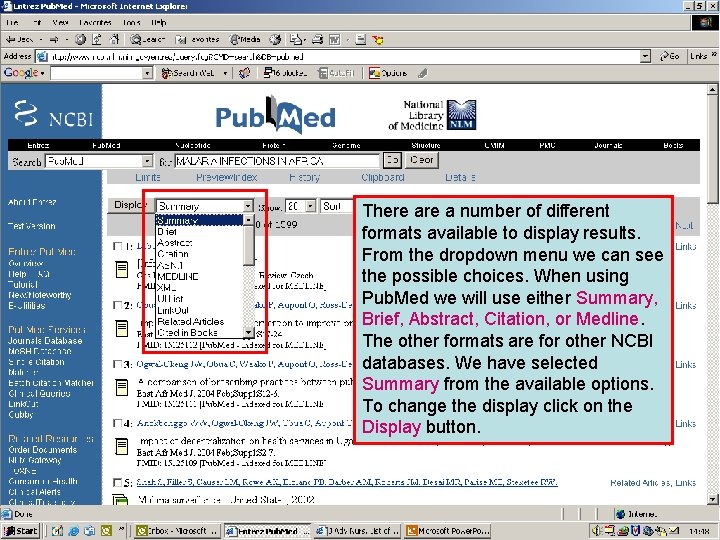Click into the PubMed search query field

pos(277,161)
